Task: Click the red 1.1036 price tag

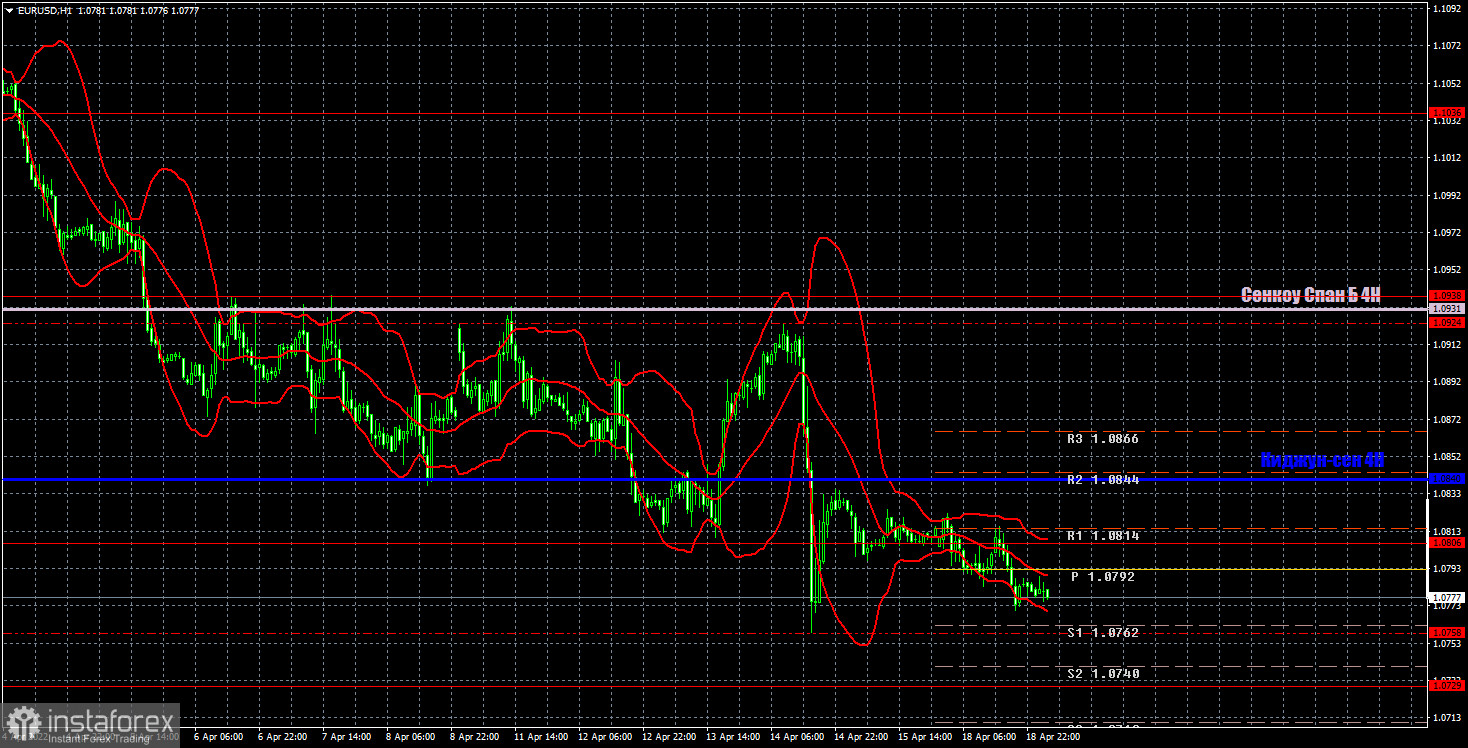Action: pyautogui.click(x=1447, y=112)
